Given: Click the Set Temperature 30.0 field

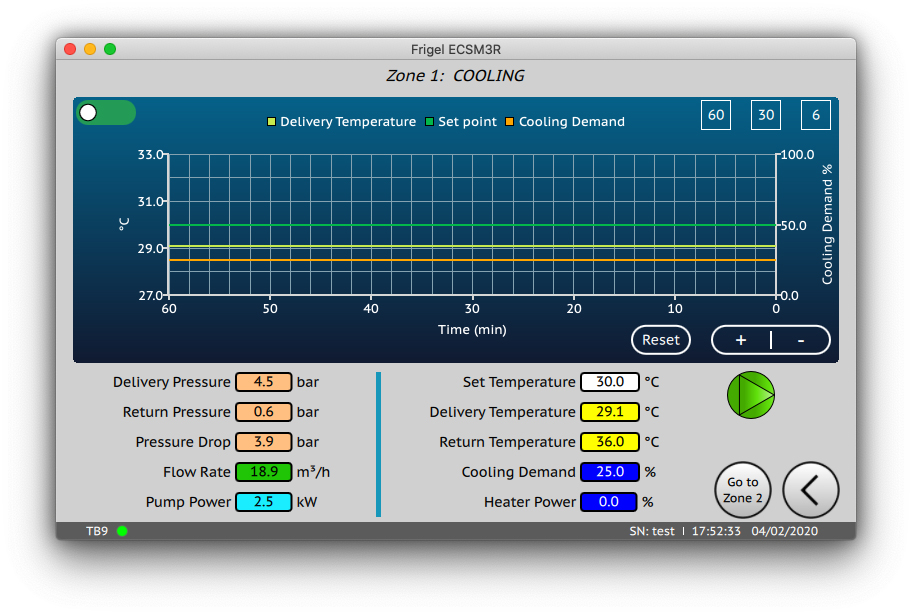Looking at the screenshot, I should point(610,382).
